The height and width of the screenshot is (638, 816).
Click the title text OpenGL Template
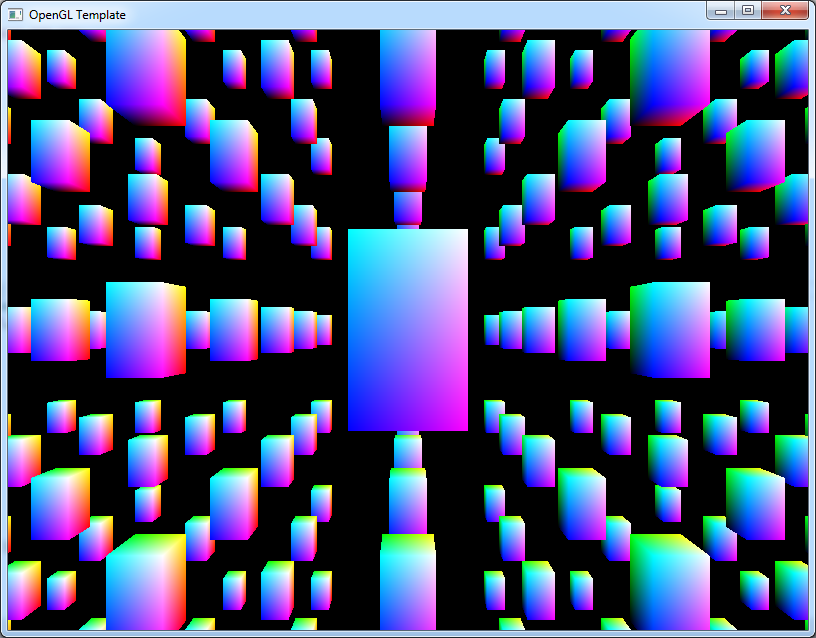click(76, 14)
